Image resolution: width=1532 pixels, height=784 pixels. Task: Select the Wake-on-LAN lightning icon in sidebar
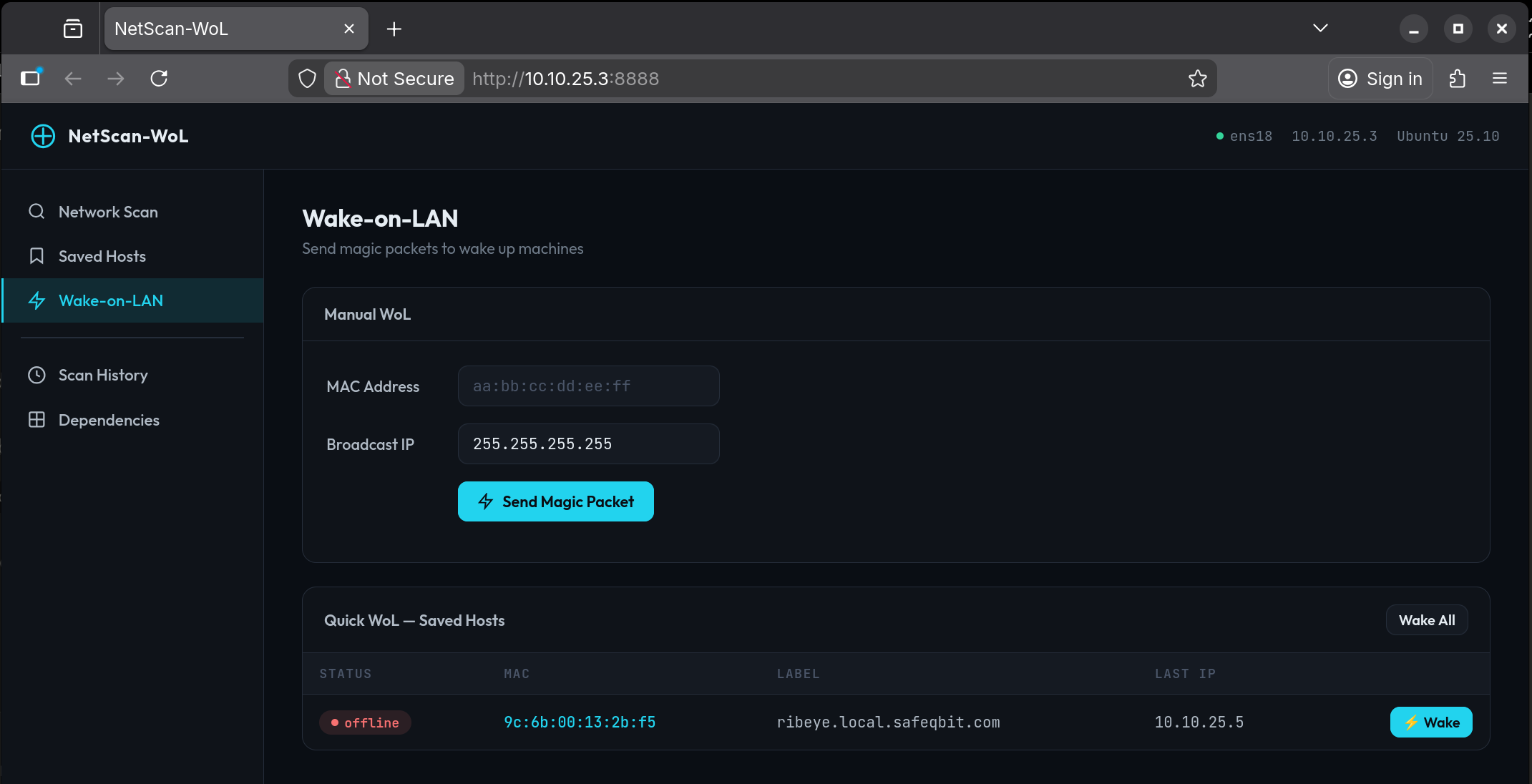point(36,300)
